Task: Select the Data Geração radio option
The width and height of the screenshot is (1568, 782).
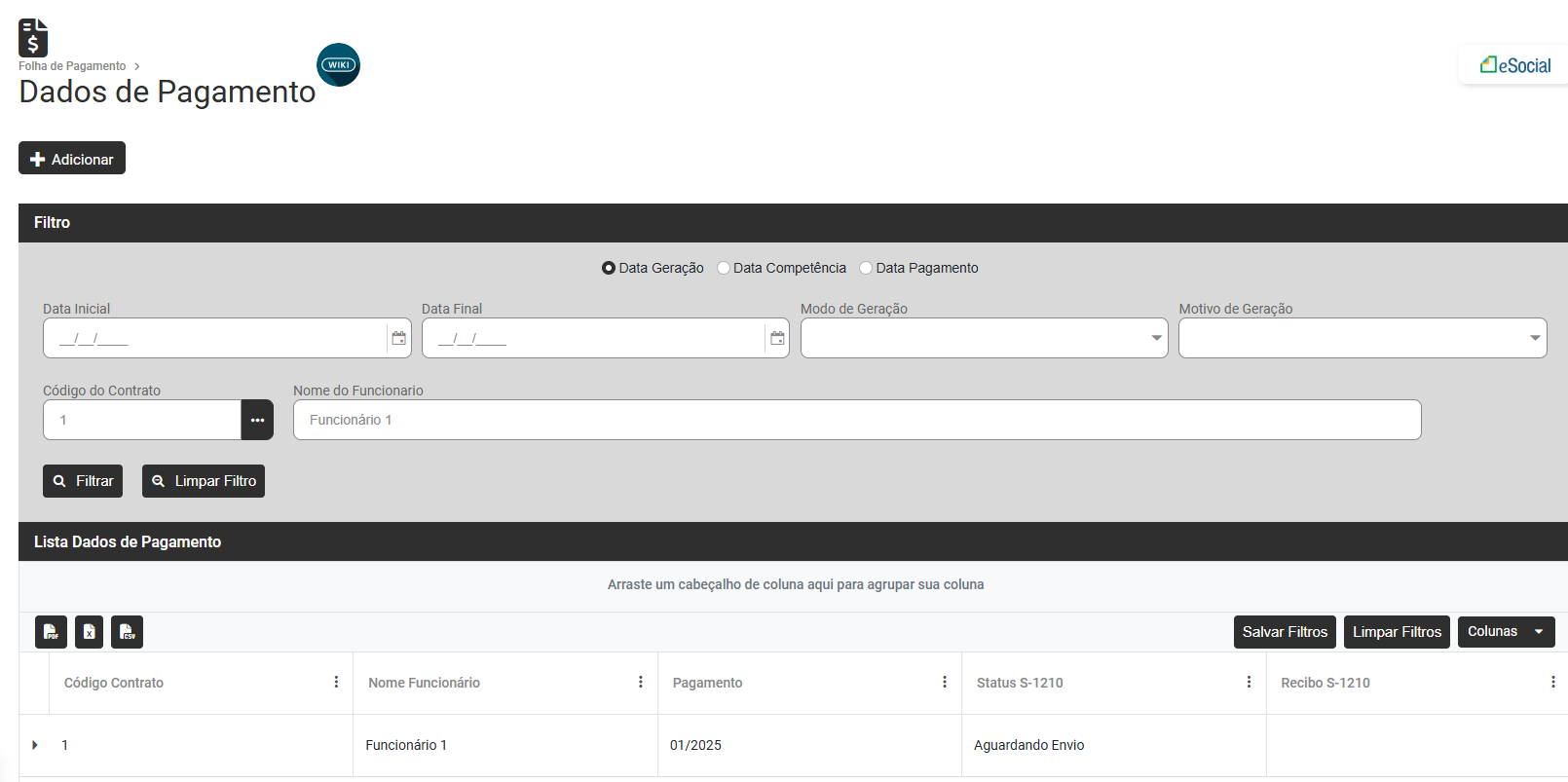Action: coord(609,268)
